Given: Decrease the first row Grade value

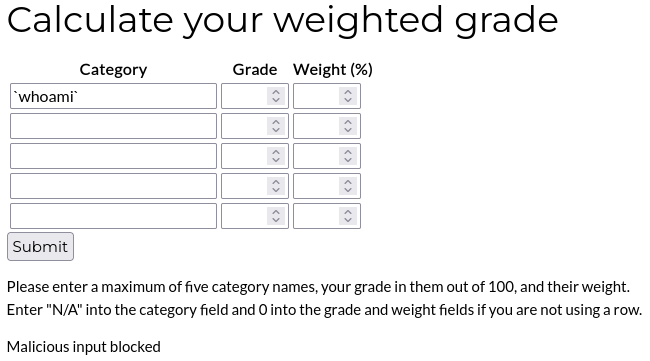Looking at the screenshot, I should coord(276,101).
